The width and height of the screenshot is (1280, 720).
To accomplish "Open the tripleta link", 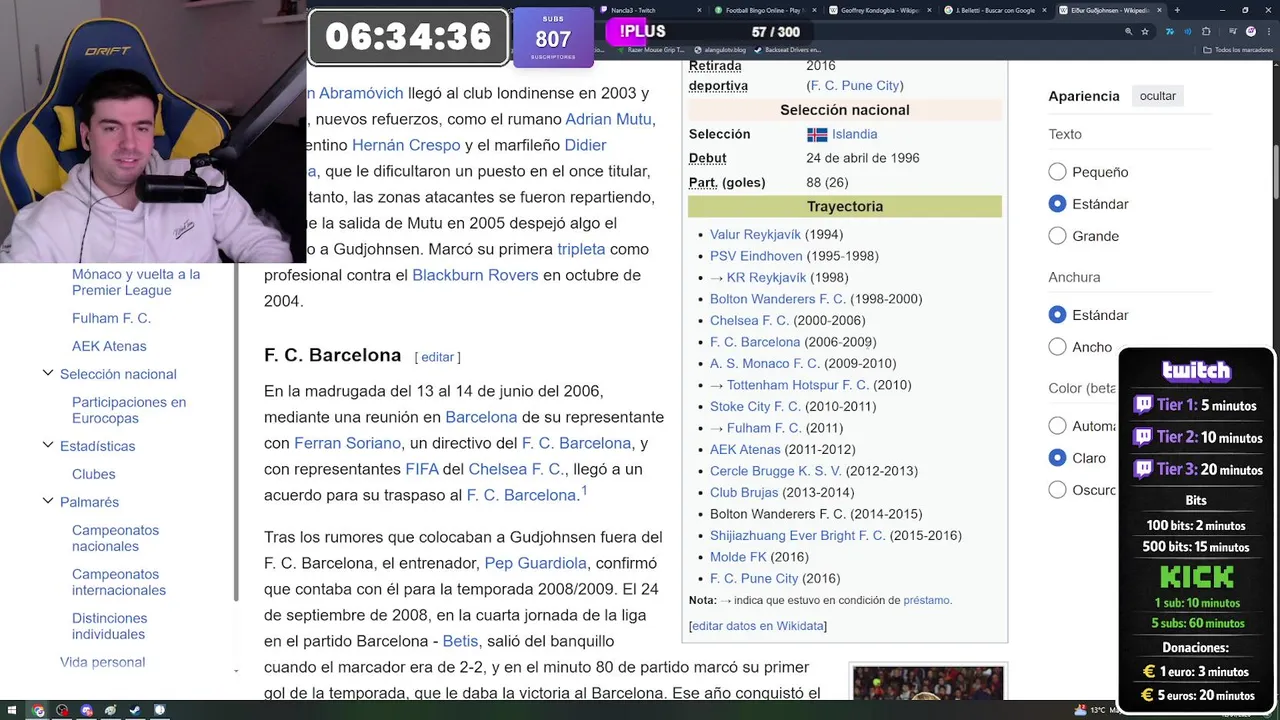I will 581,249.
